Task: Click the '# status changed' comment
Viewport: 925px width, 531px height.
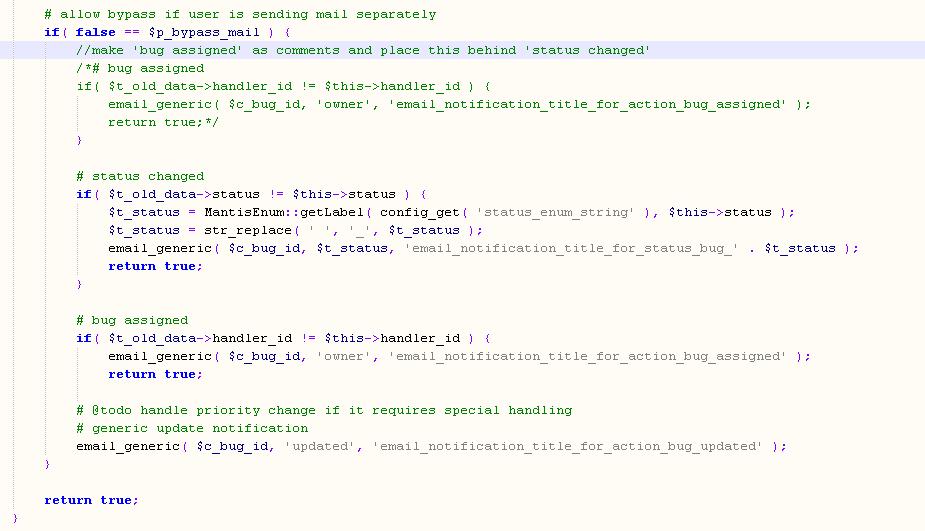Action: 140,176
